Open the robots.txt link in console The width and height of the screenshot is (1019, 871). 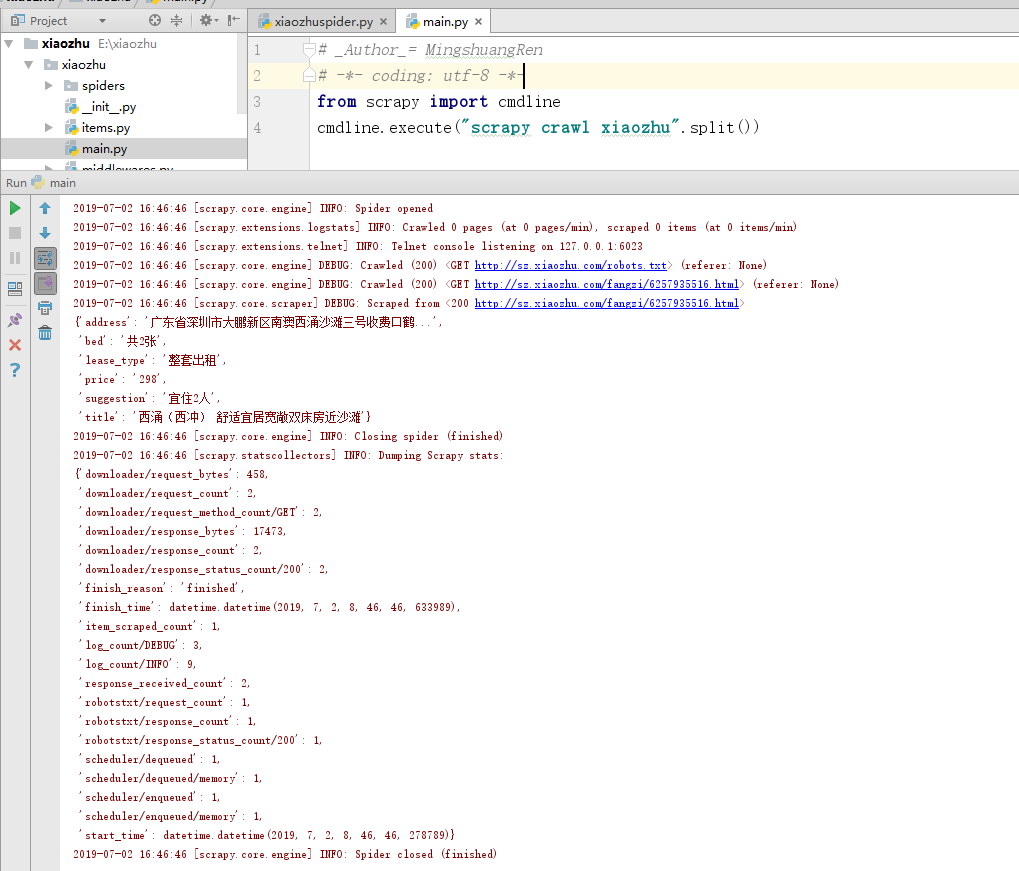point(571,265)
